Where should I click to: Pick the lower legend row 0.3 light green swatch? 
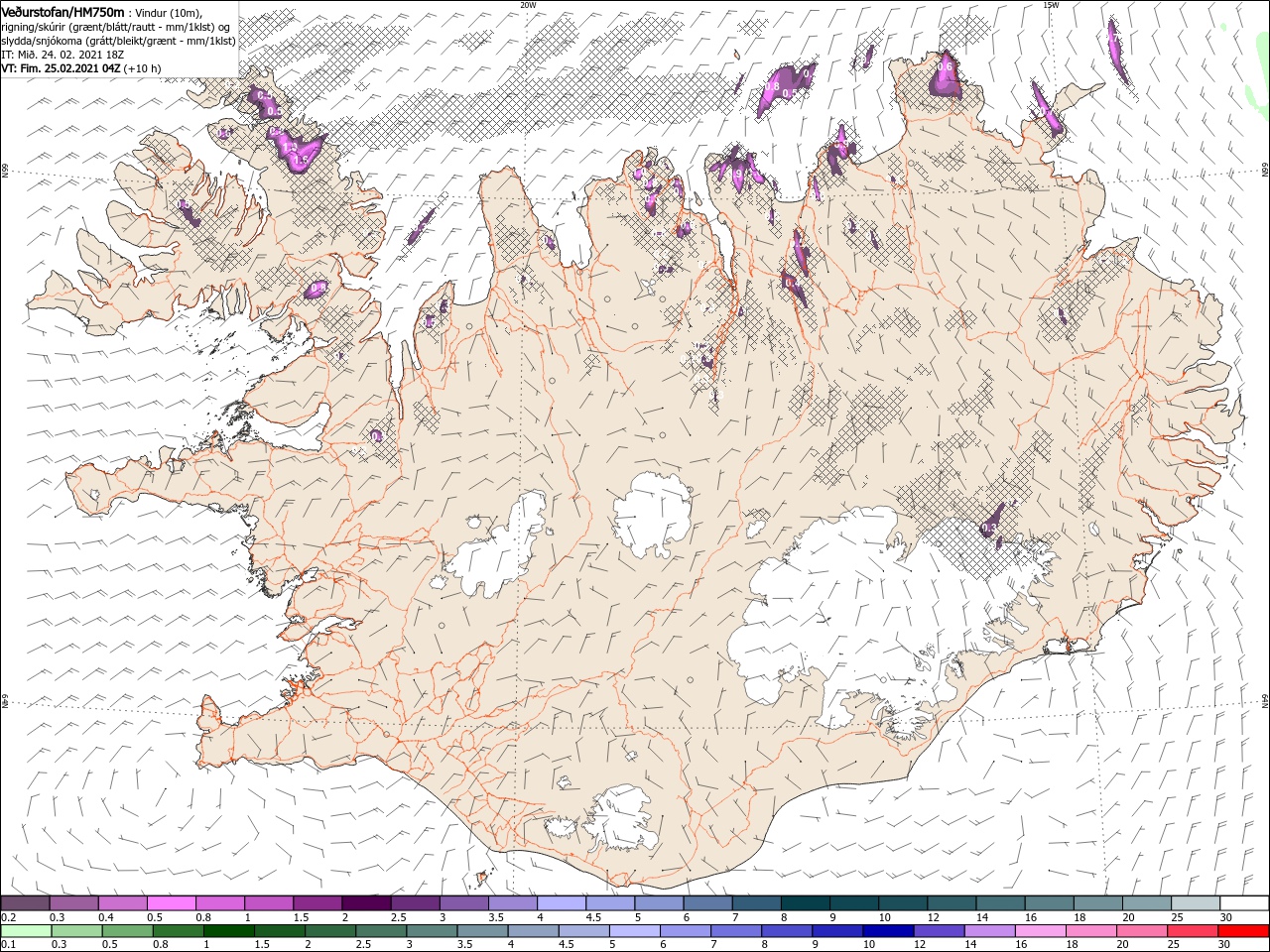click(x=76, y=931)
